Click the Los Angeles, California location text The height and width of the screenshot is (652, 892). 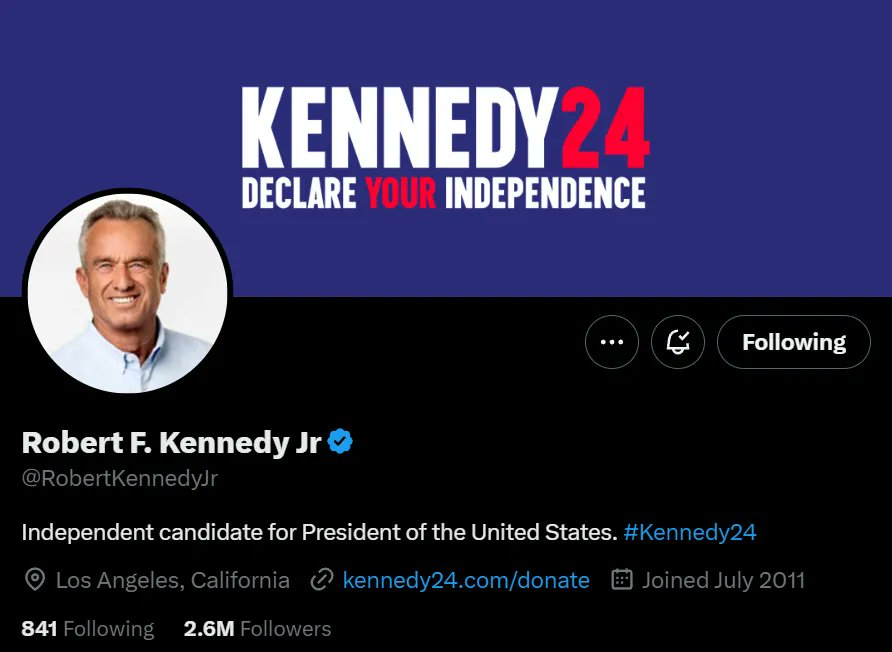(173, 580)
